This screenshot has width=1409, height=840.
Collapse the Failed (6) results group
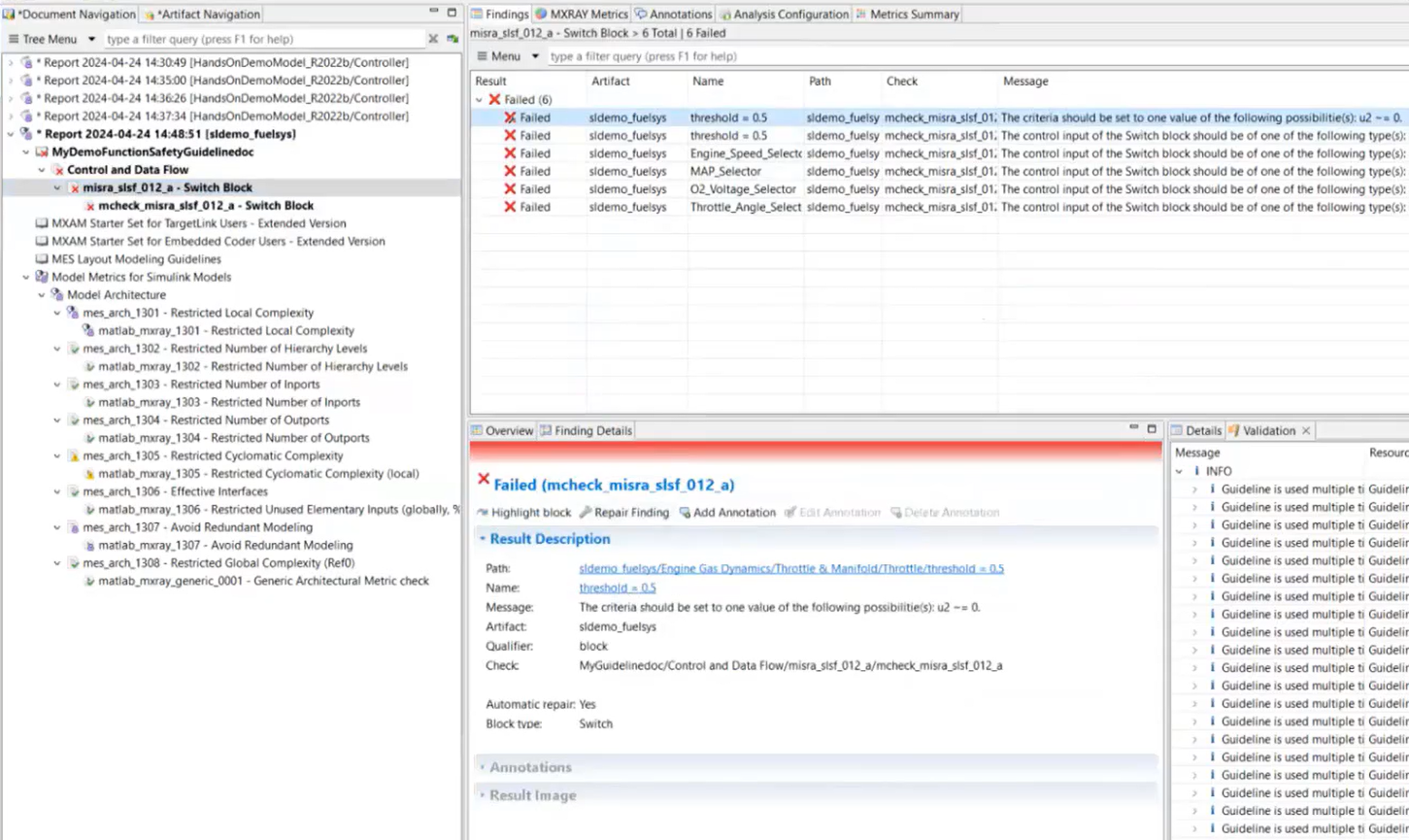pyautogui.click(x=479, y=100)
